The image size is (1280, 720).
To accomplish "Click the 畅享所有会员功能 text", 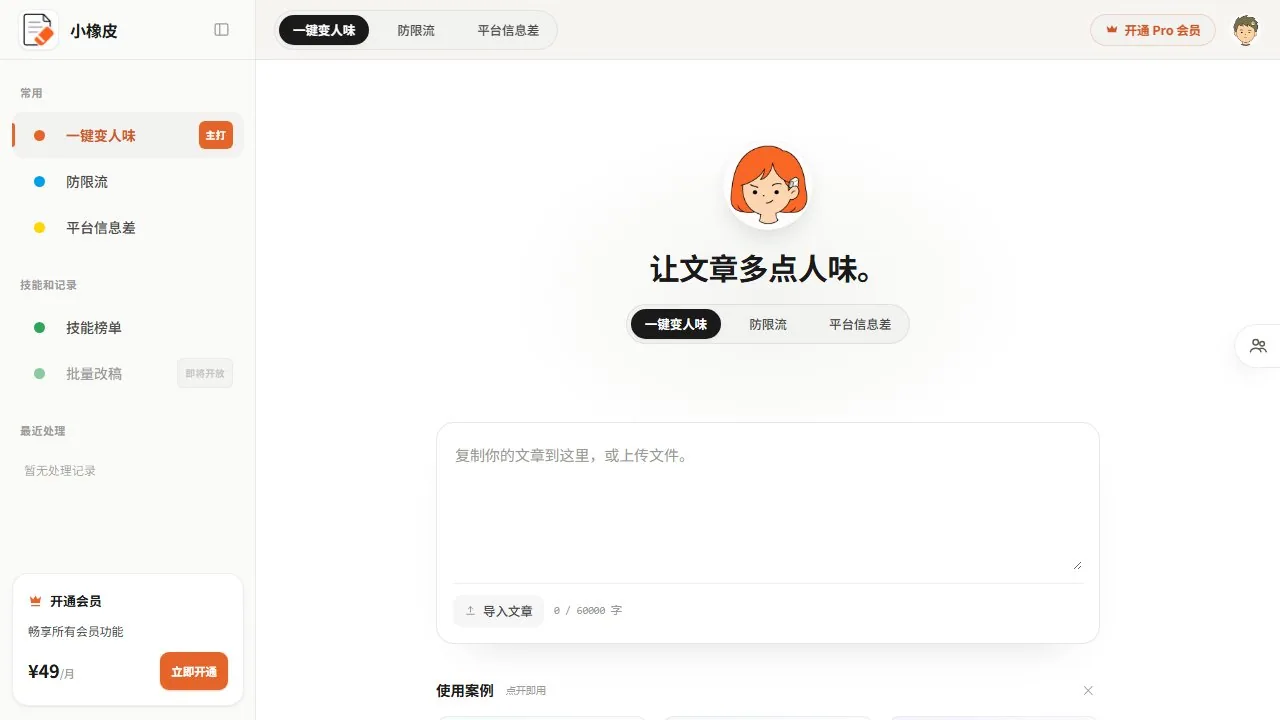I will 76,632.
